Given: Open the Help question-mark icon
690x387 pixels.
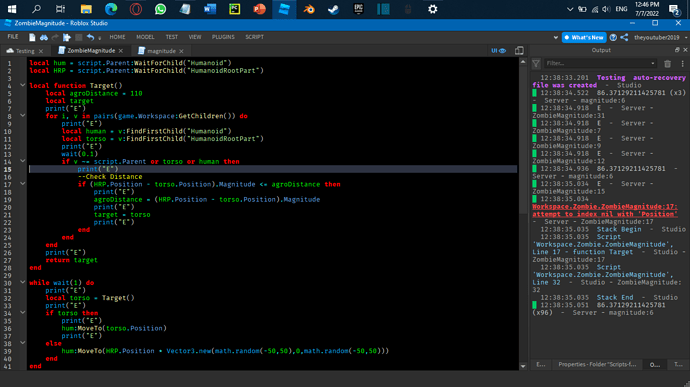Looking at the screenshot, I should (x=613, y=37).
